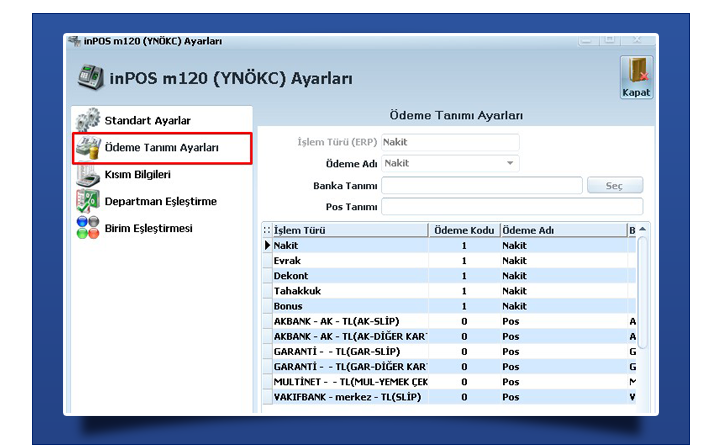Select the Nakit row in the table
The image size is (702, 448).
[449, 245]
